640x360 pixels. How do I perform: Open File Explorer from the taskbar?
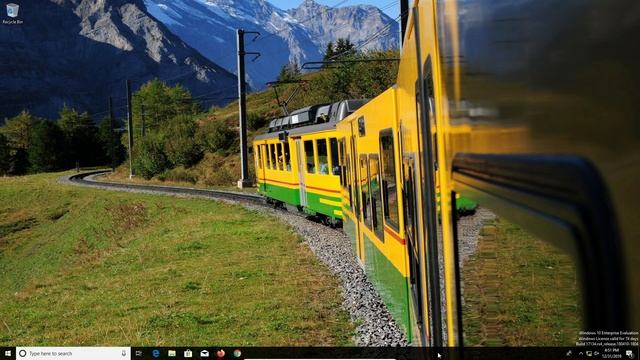(172, 353)
